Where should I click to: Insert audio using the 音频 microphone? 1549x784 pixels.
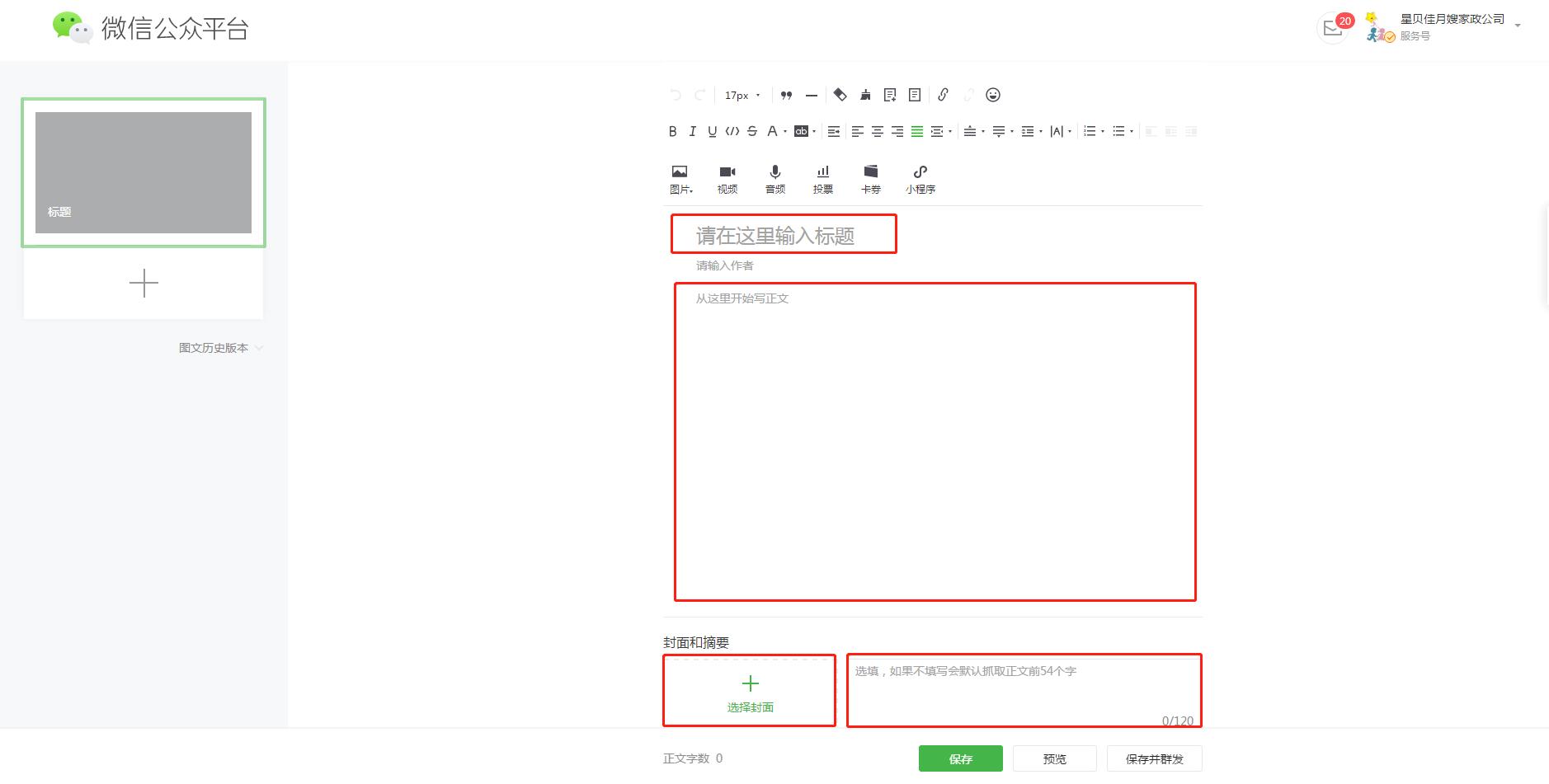tap(775, 179)
